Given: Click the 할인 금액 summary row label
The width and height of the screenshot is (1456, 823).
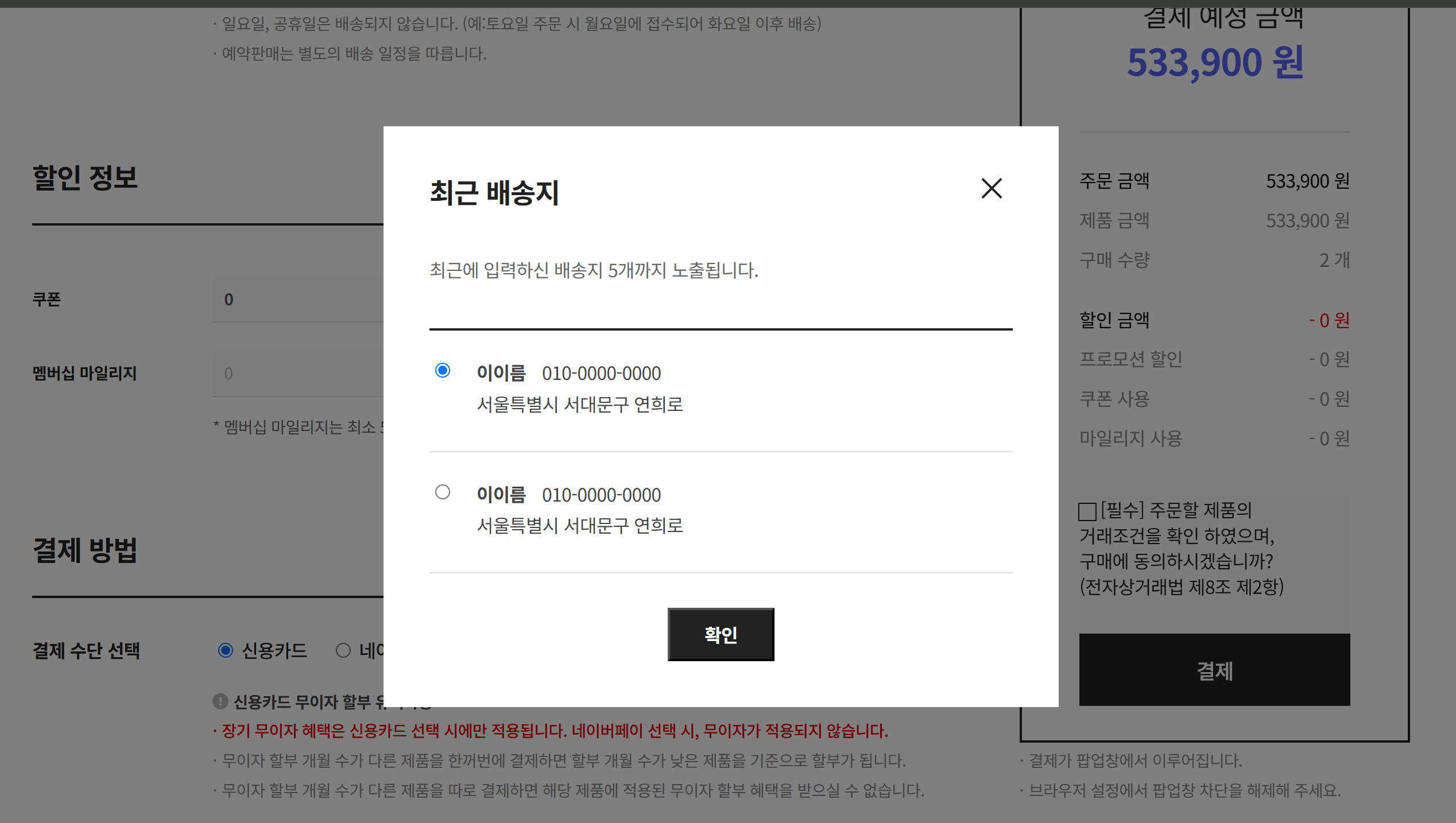Looking at the screenshot, I should [1114, 320].
